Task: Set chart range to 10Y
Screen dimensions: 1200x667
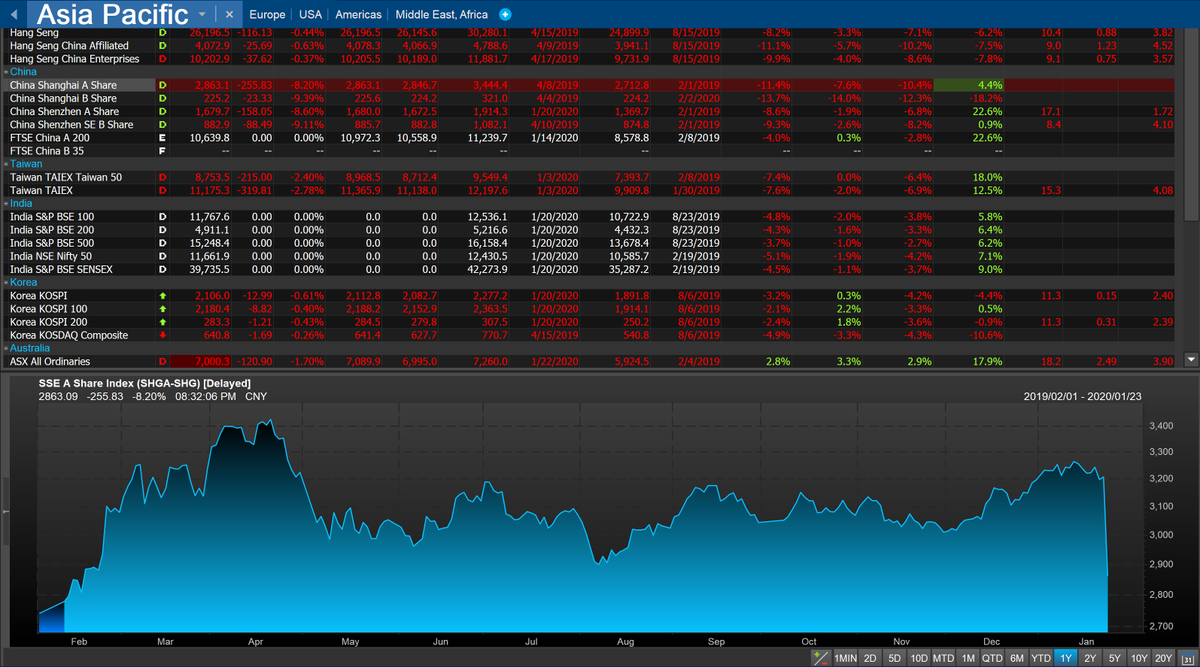Action: [x=1139, y=658]
